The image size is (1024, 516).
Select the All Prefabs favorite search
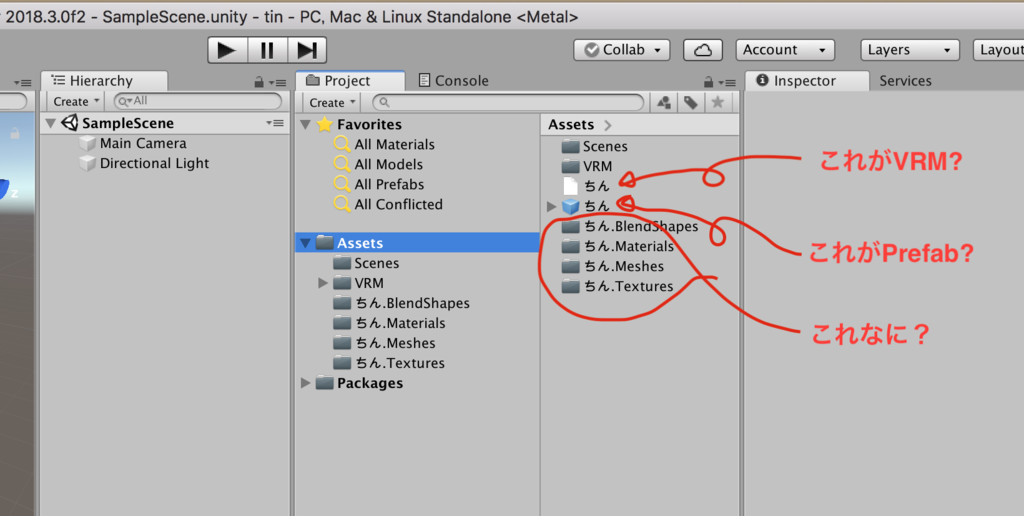pos(389,184)
